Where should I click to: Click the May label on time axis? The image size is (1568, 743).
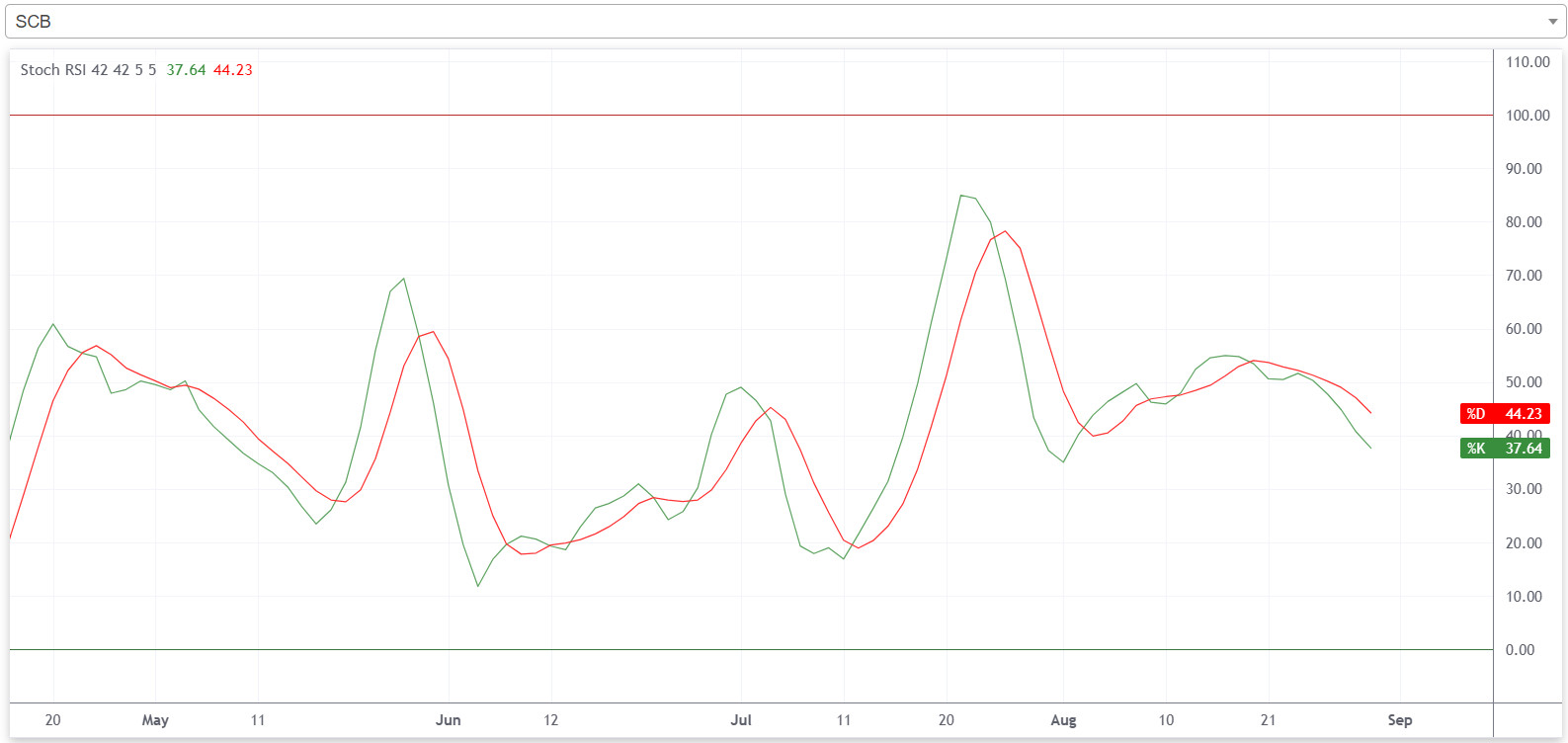click(155, 720)
